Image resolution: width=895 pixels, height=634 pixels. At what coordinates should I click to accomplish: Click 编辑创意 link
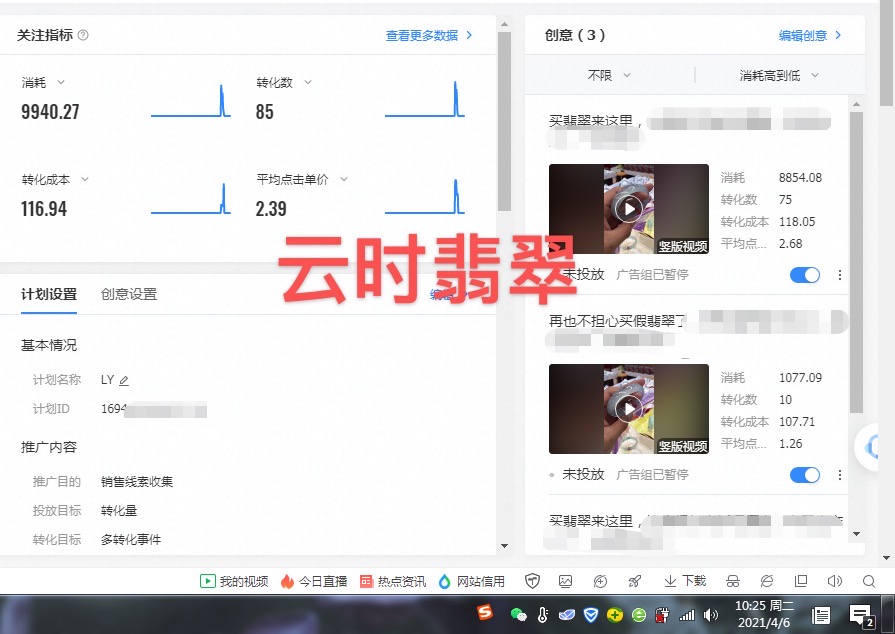click(809, 35)
